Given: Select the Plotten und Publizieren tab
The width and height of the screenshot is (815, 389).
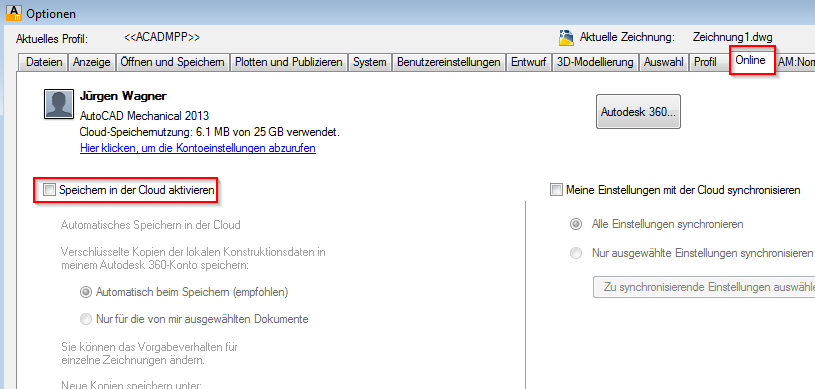Looking at the screenshot, I should pos(288,62).
